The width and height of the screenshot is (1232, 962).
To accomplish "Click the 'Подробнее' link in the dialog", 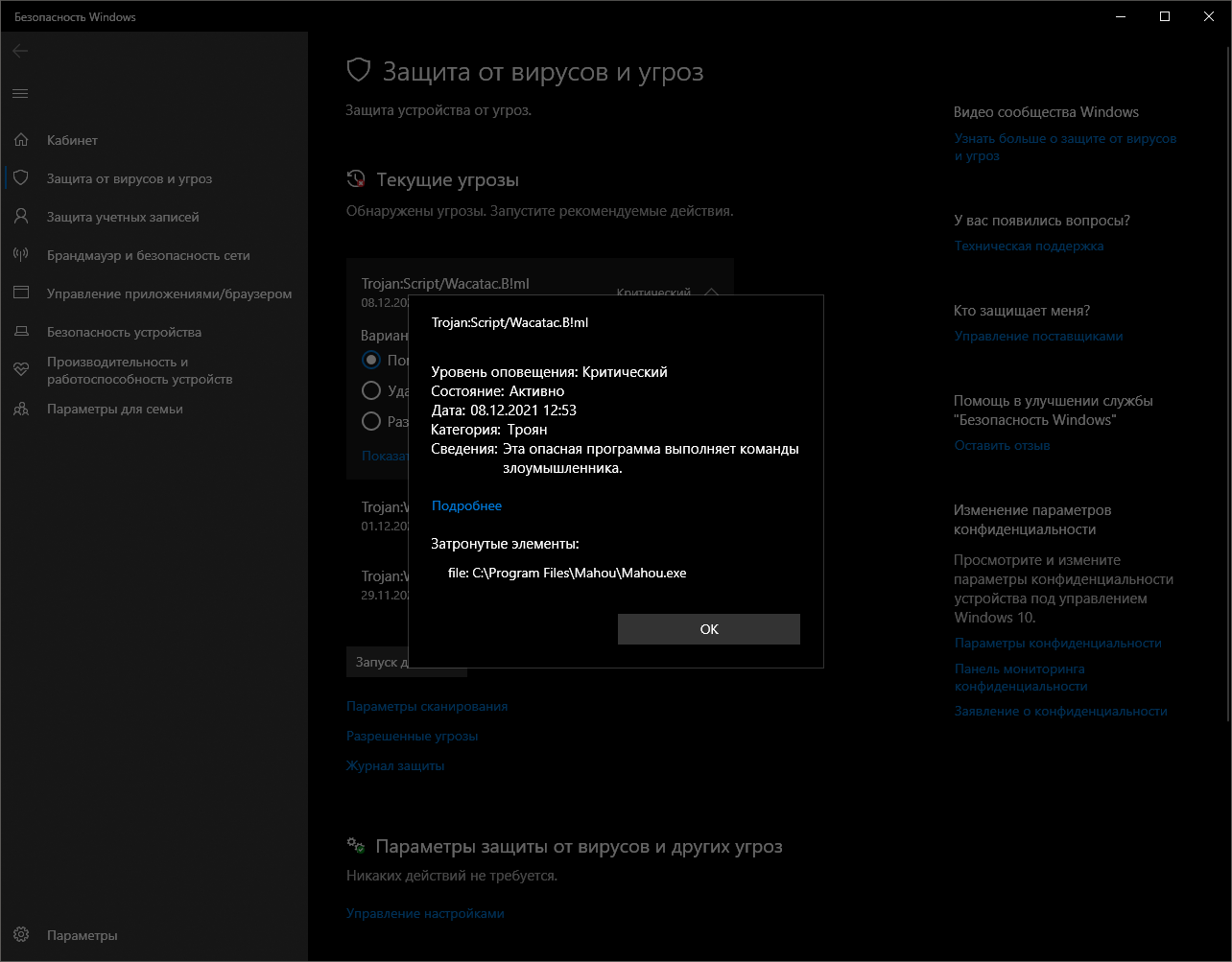I will tap(466, 505).
